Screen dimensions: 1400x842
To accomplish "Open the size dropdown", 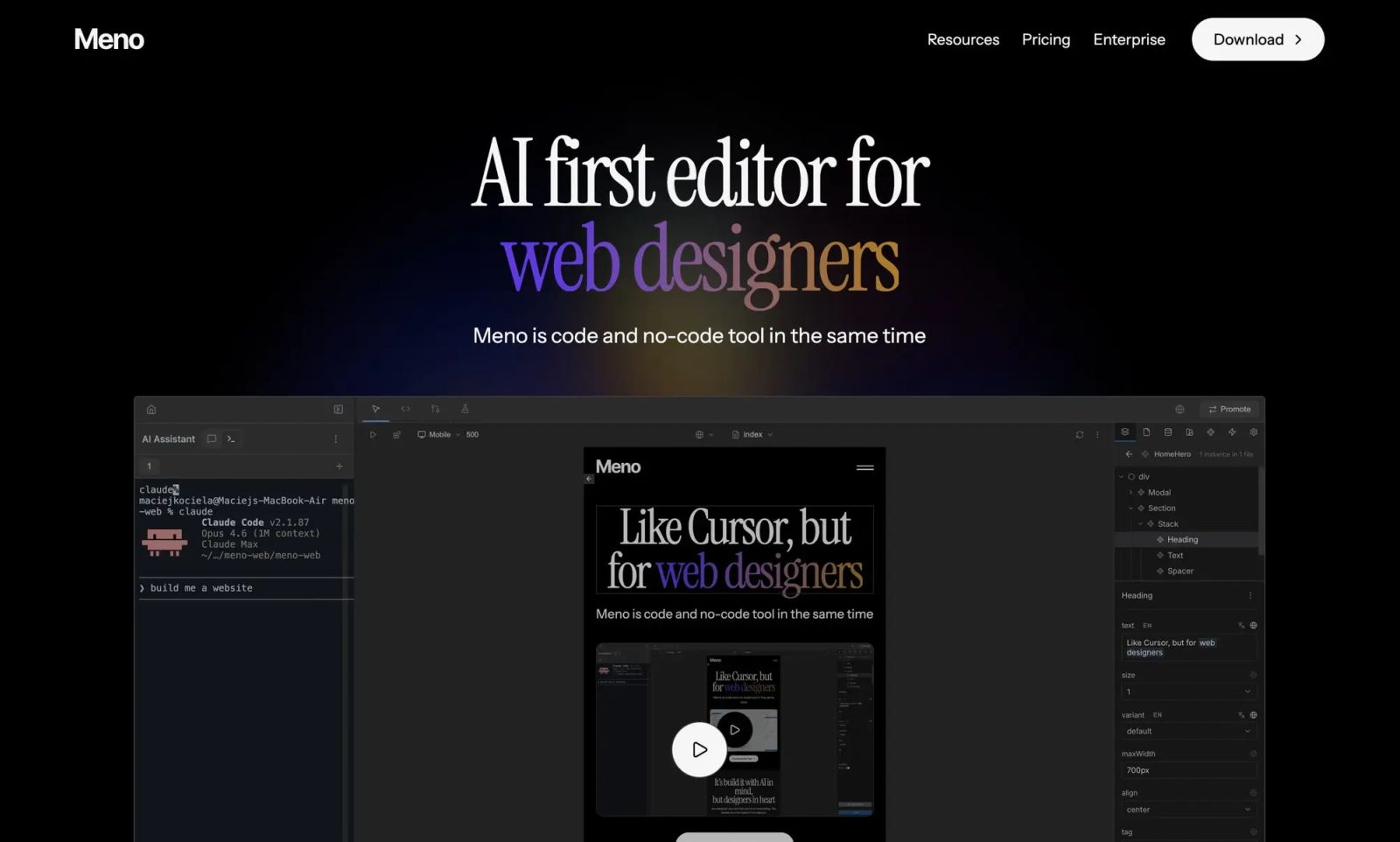I will click(1189, 691).
